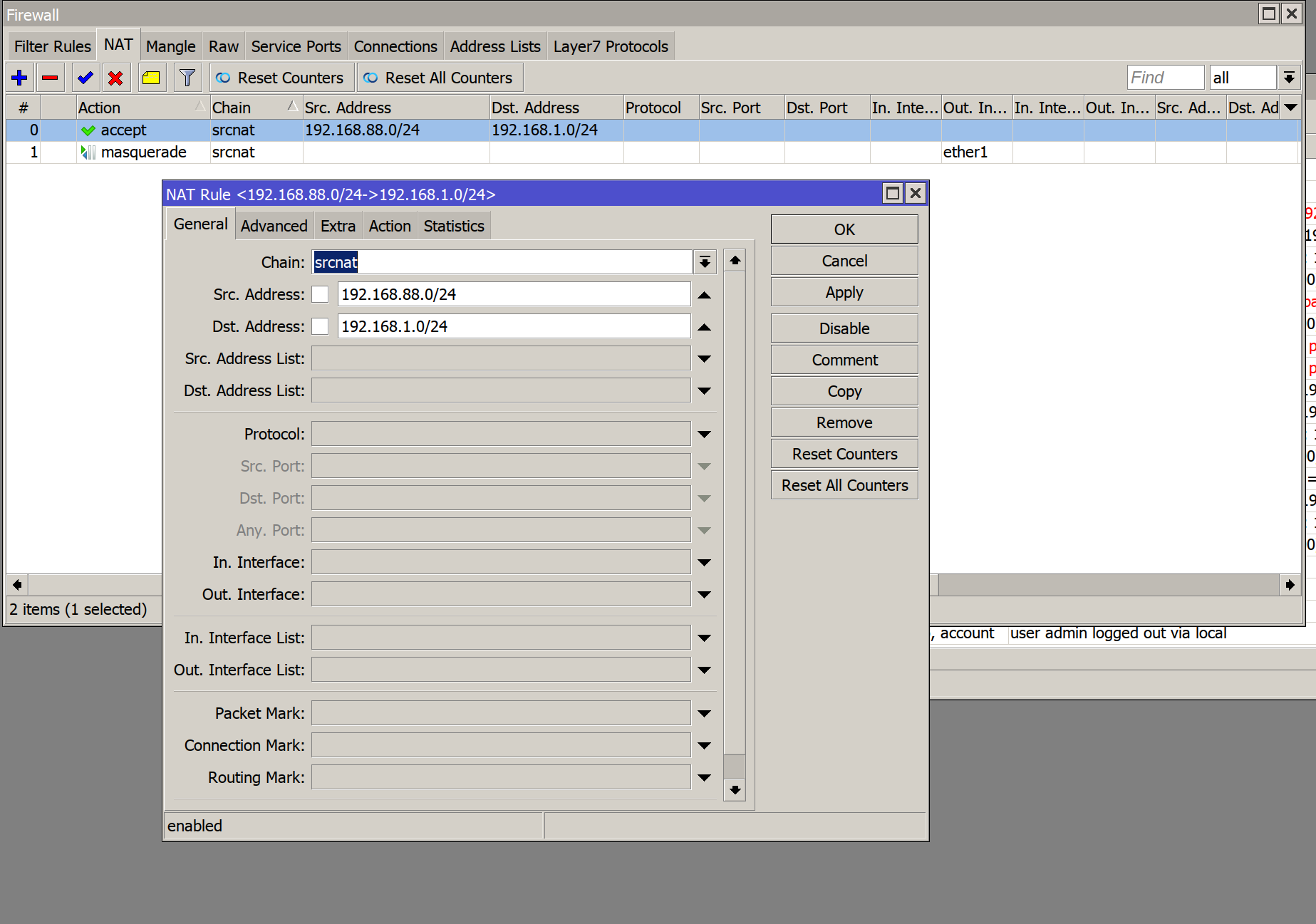Screen dimensions: 1316x924
Task: Open the Protocol dropdown
Action: [704, 433]
